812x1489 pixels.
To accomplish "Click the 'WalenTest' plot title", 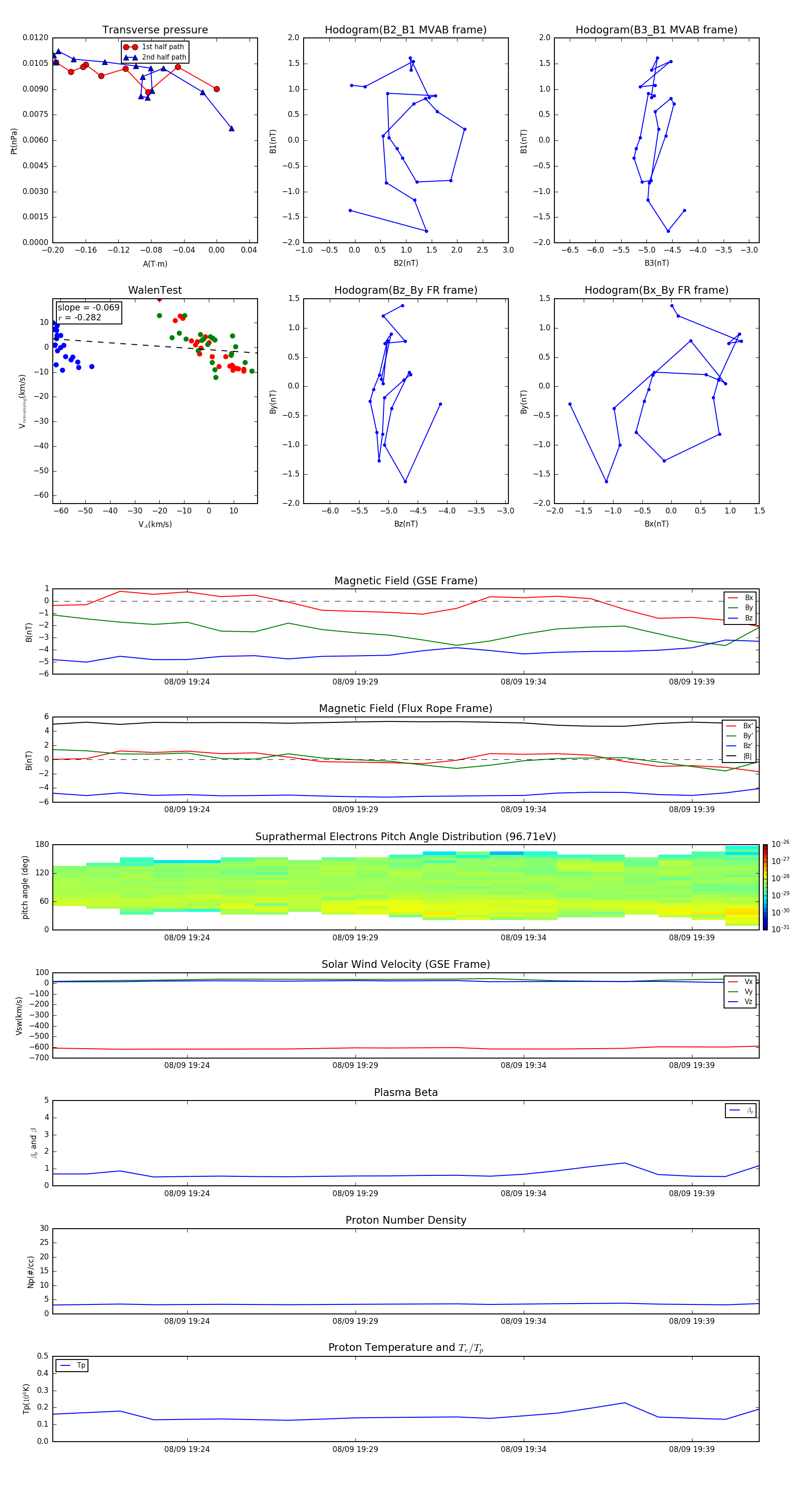I will (x=155, y=290).
